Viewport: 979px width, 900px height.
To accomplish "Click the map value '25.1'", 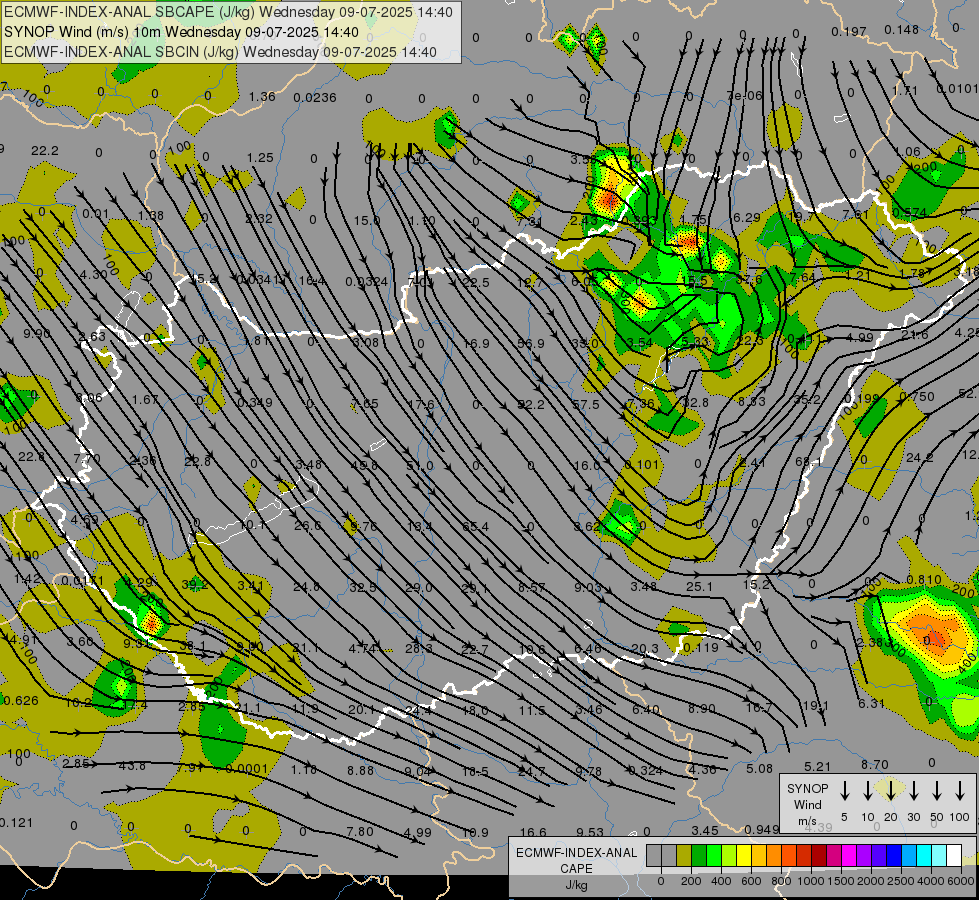I will (x=699, y=586).
